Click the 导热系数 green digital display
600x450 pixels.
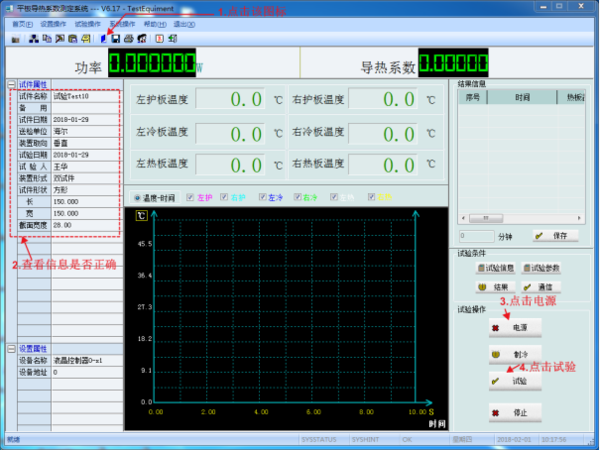point(453,63)
